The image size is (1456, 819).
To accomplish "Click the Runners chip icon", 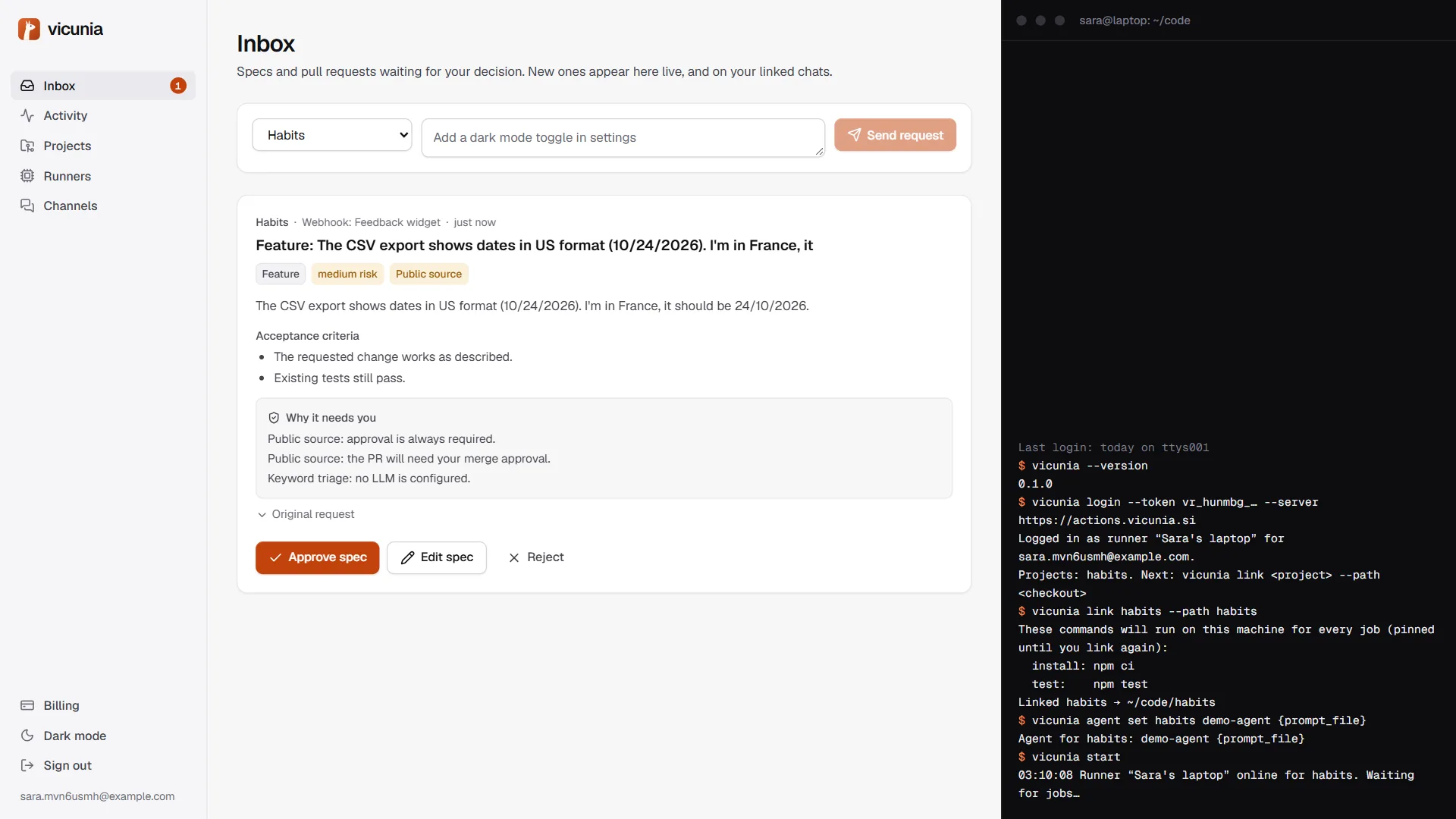I will pos(27,176).
